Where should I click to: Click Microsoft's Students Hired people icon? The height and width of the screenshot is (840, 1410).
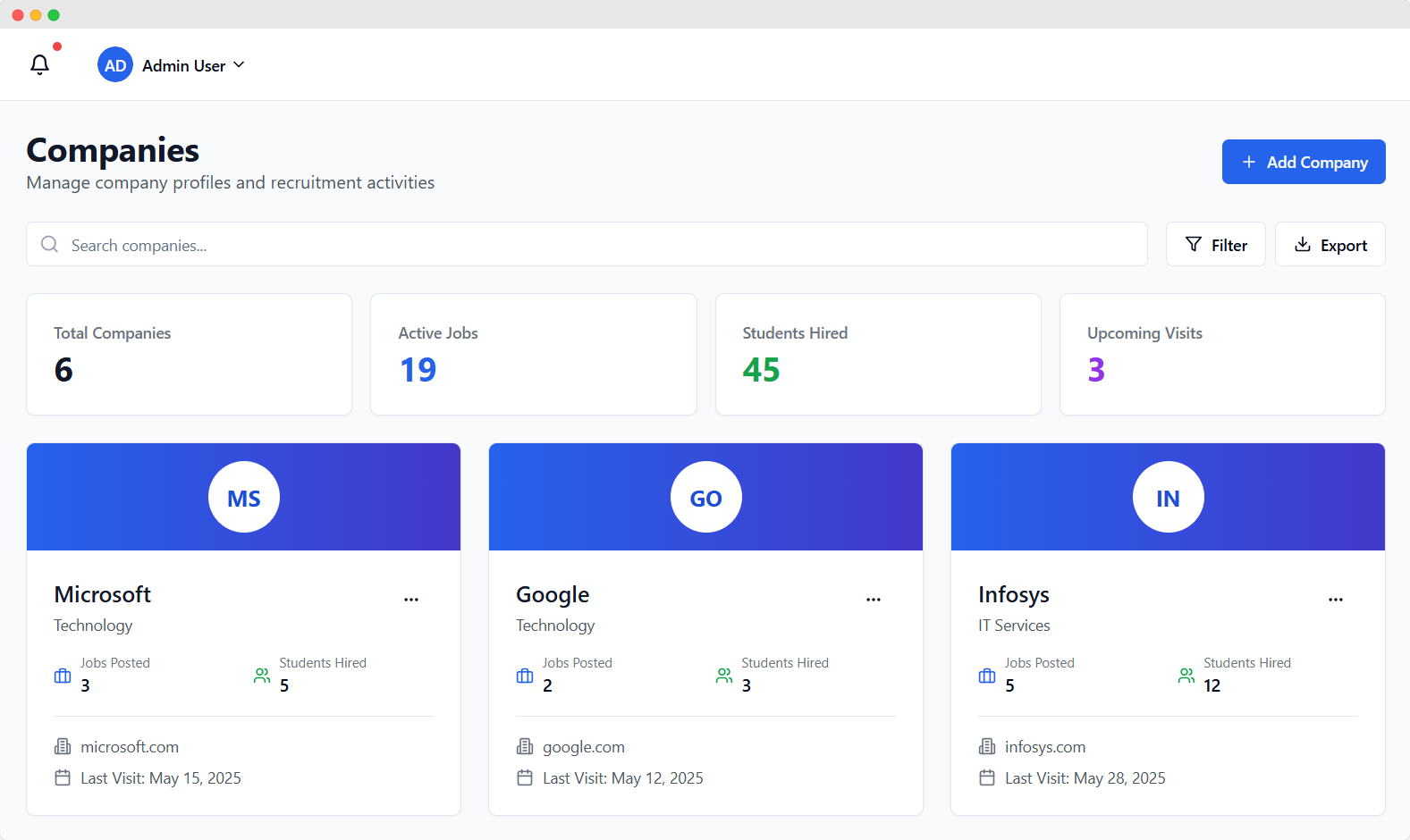pyautogui.click(x=262, y=676)
